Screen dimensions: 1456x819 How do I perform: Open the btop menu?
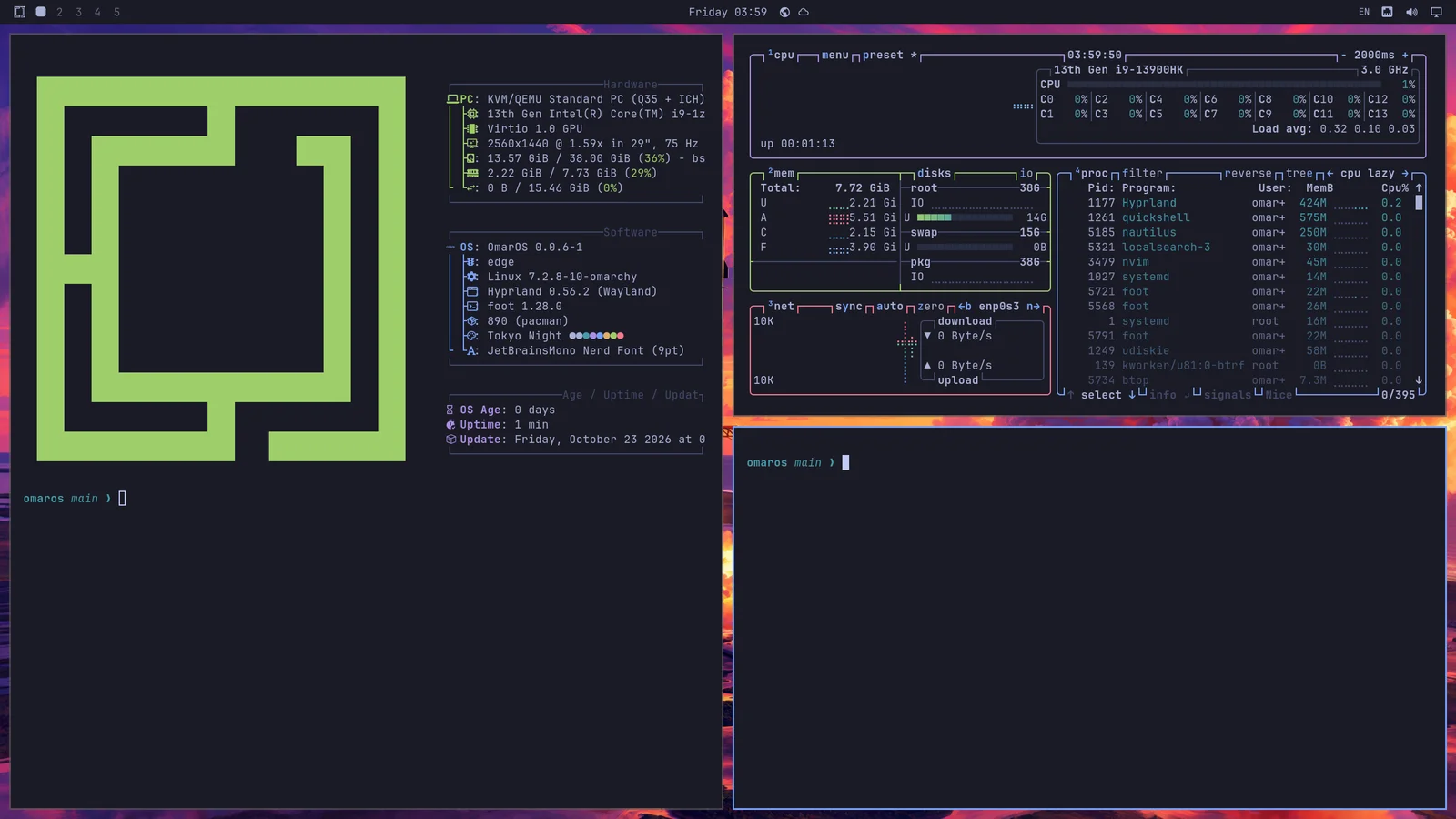[x=834, y=55]
